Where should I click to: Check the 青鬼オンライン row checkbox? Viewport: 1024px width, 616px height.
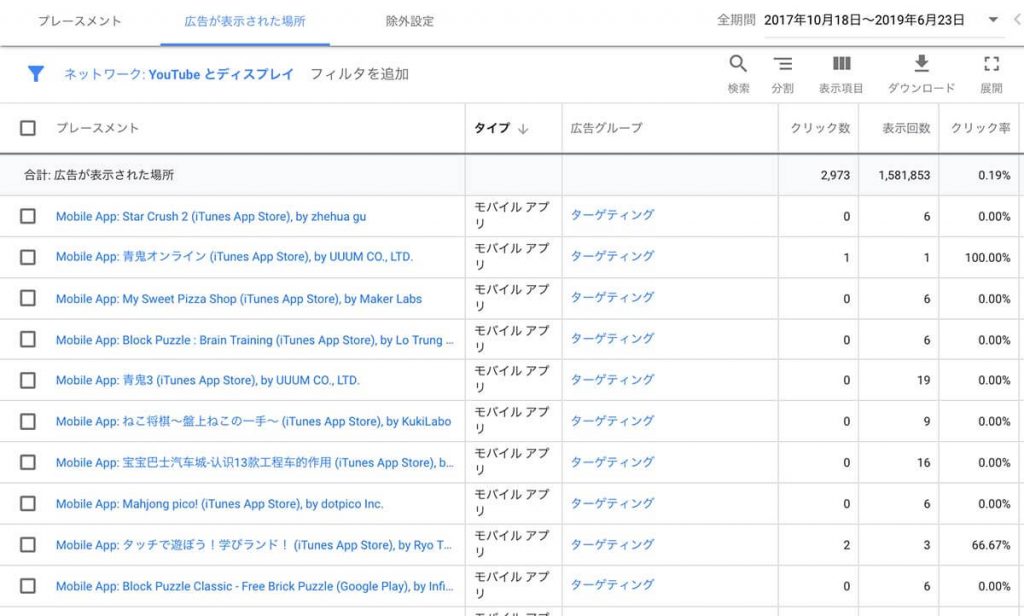point(27,257)
